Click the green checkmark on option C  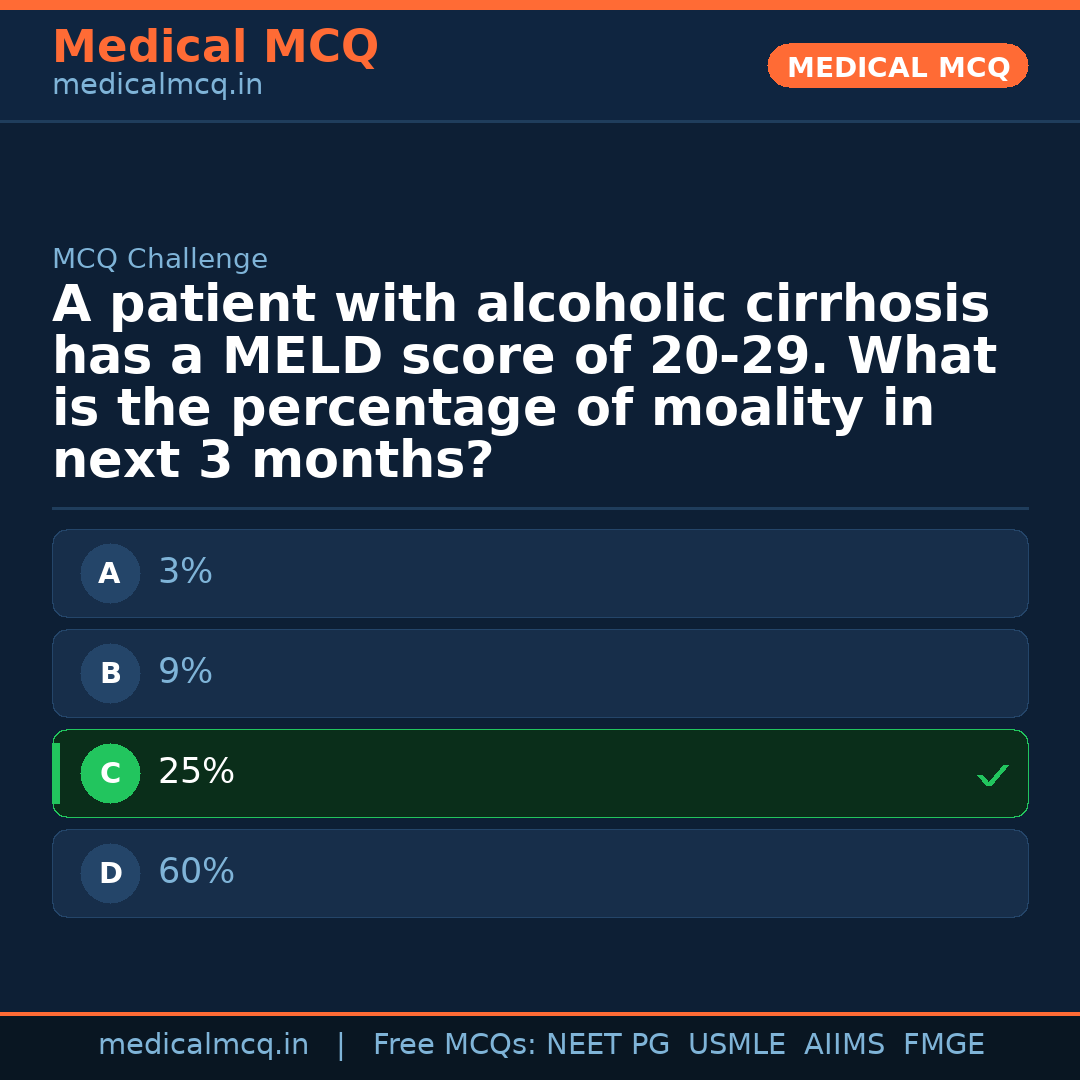coord(992,775)
